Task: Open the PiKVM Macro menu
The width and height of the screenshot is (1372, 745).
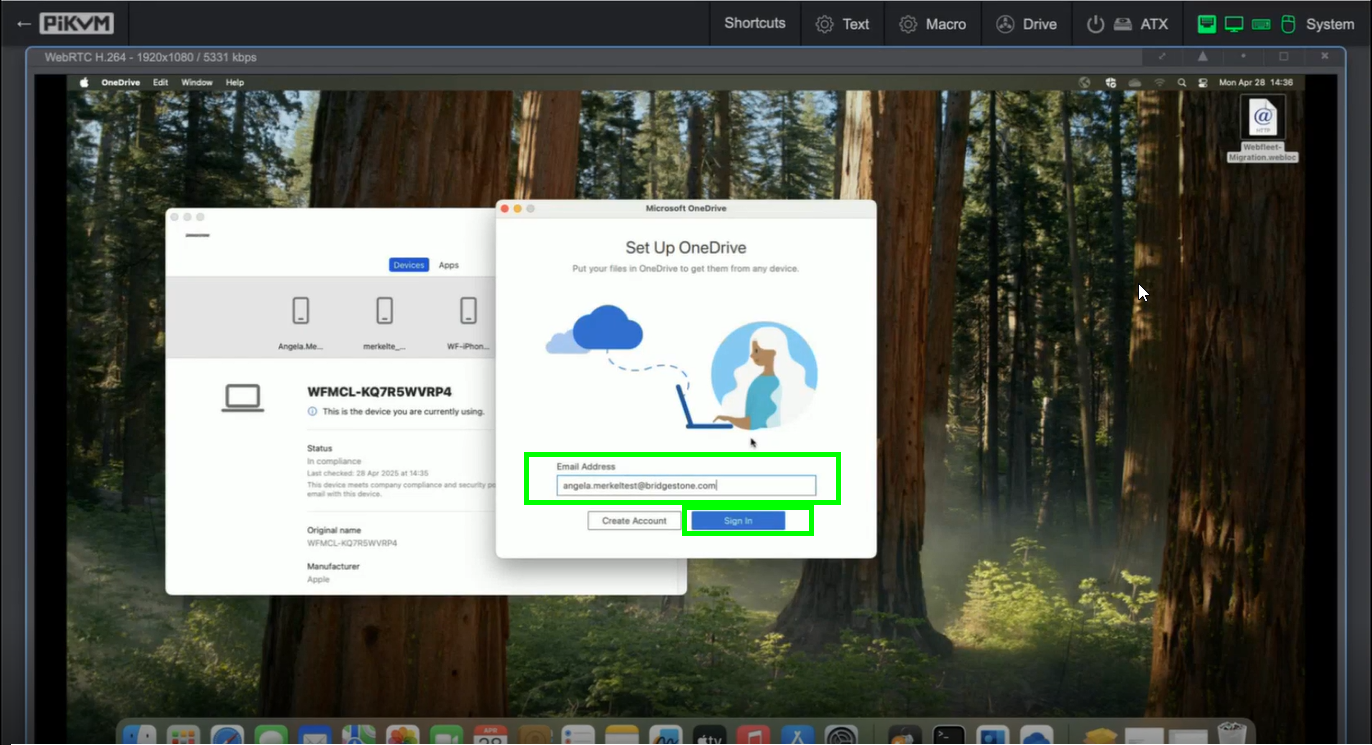Action: (x=932, y=24)
